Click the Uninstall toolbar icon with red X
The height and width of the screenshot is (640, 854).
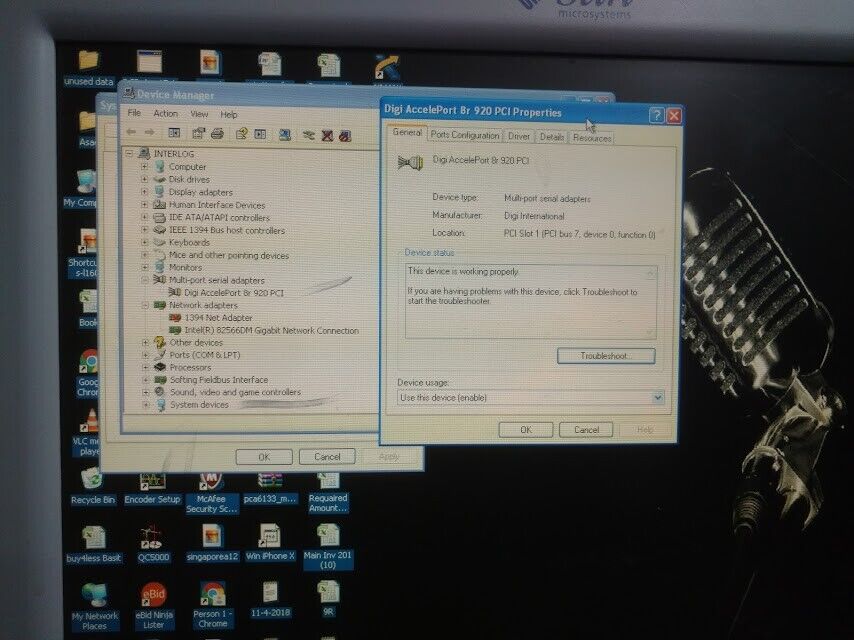pos(327,136)
